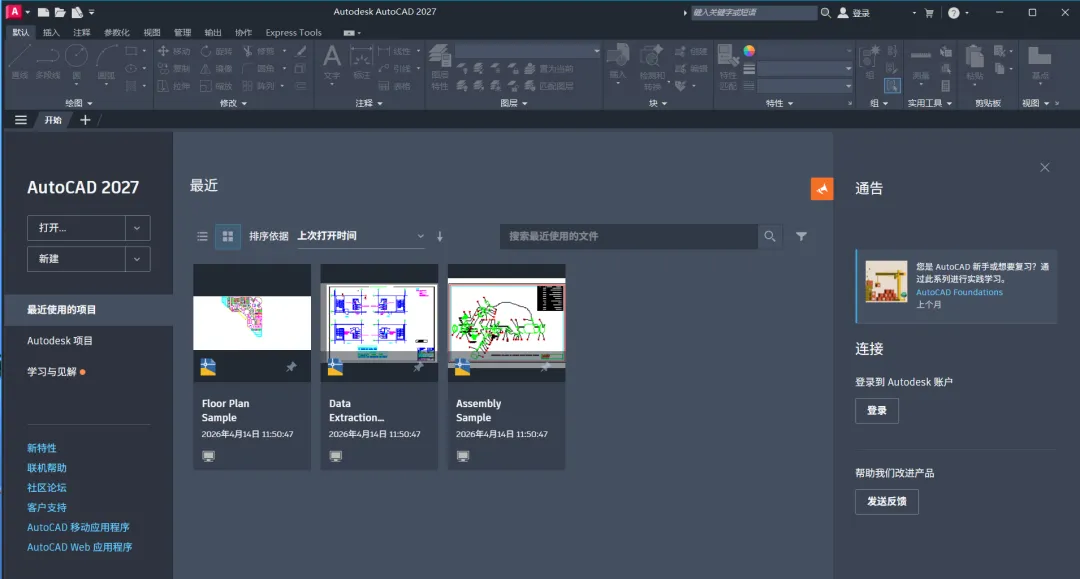The height and width of the screenshot is (579, 1080).
Task: Select the Line drawing tool
Action: click(19, 62)
